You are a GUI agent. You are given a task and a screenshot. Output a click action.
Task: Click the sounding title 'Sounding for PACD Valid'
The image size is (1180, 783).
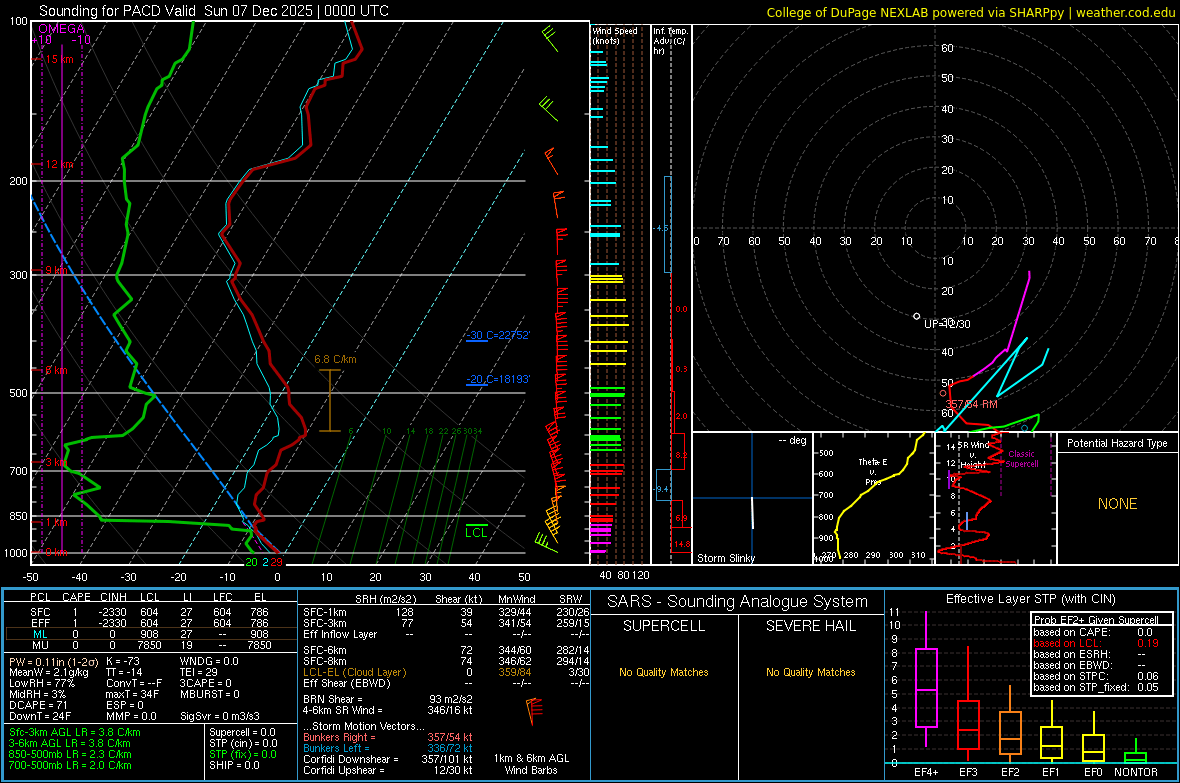(x=118, y=11)
